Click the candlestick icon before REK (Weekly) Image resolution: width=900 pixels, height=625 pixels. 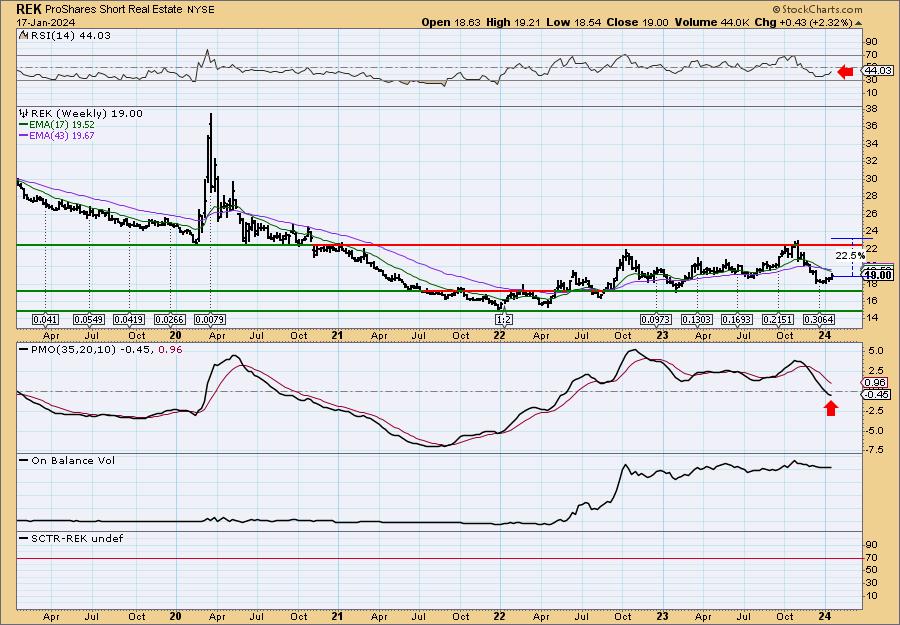click(24, 114)
